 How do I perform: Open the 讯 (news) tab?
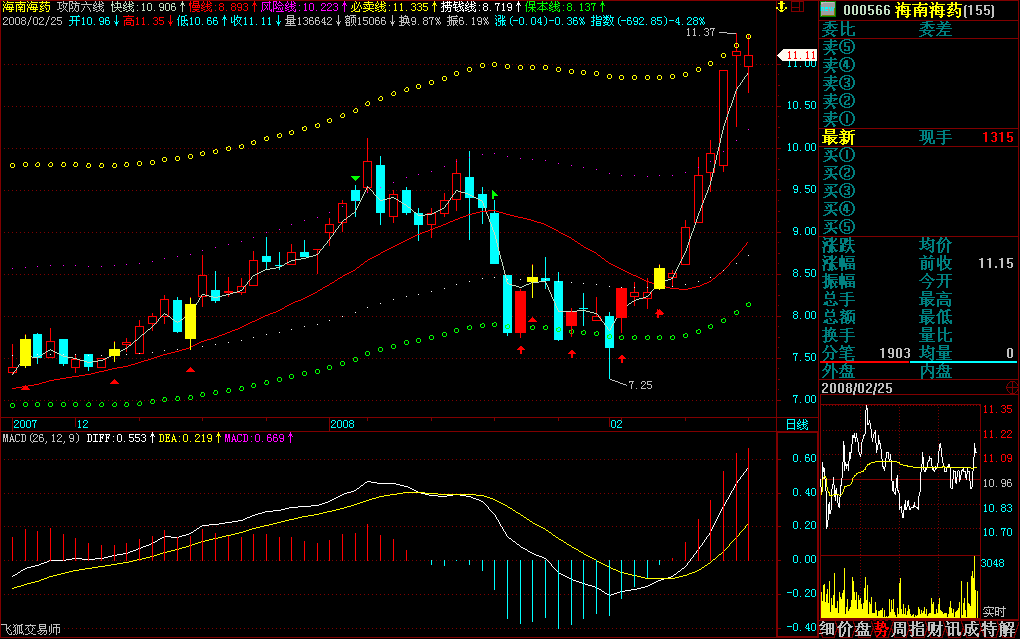(953, 629)
